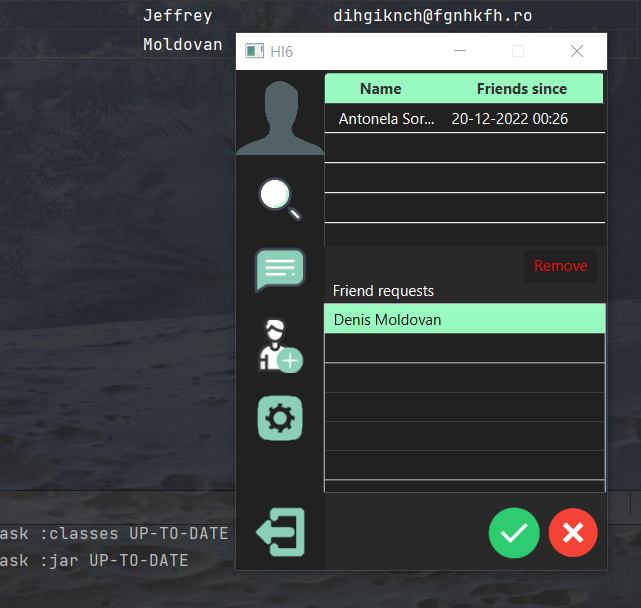This screenshot has width=641, height=608.
Task: Click the 20-12-2022 00:26 date cell
Action: (509, 119)
